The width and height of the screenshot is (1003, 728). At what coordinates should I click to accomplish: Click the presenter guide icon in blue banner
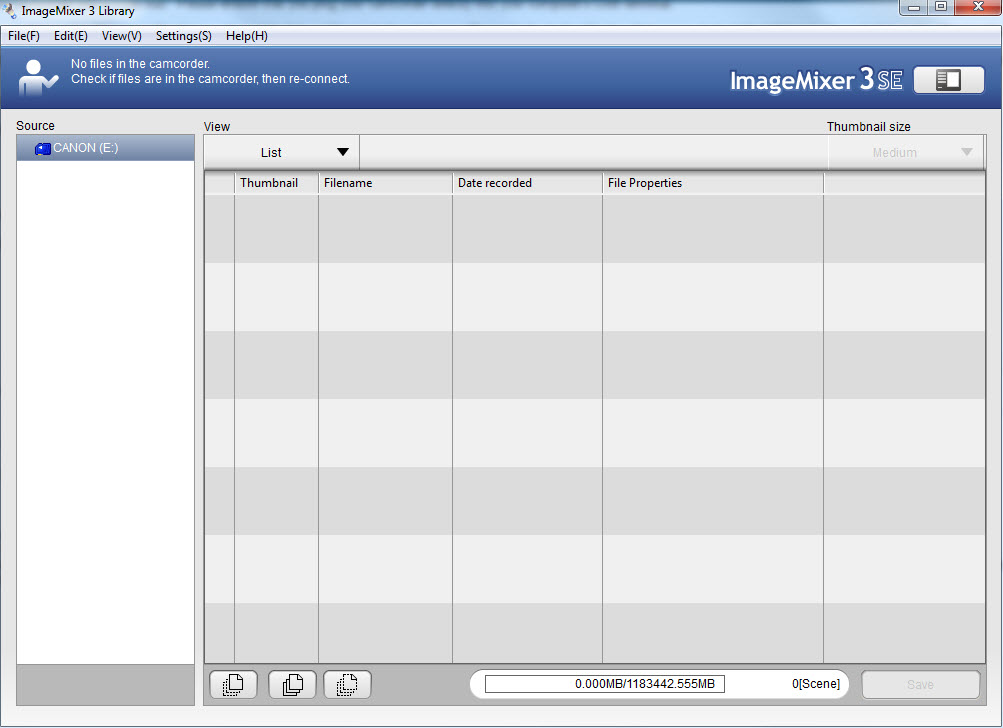pyautogui.click(x=38, y=77)
